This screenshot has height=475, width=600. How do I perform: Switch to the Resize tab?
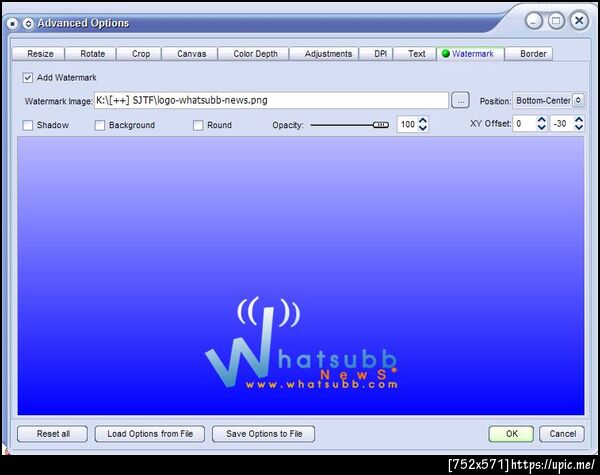(40, 54)
